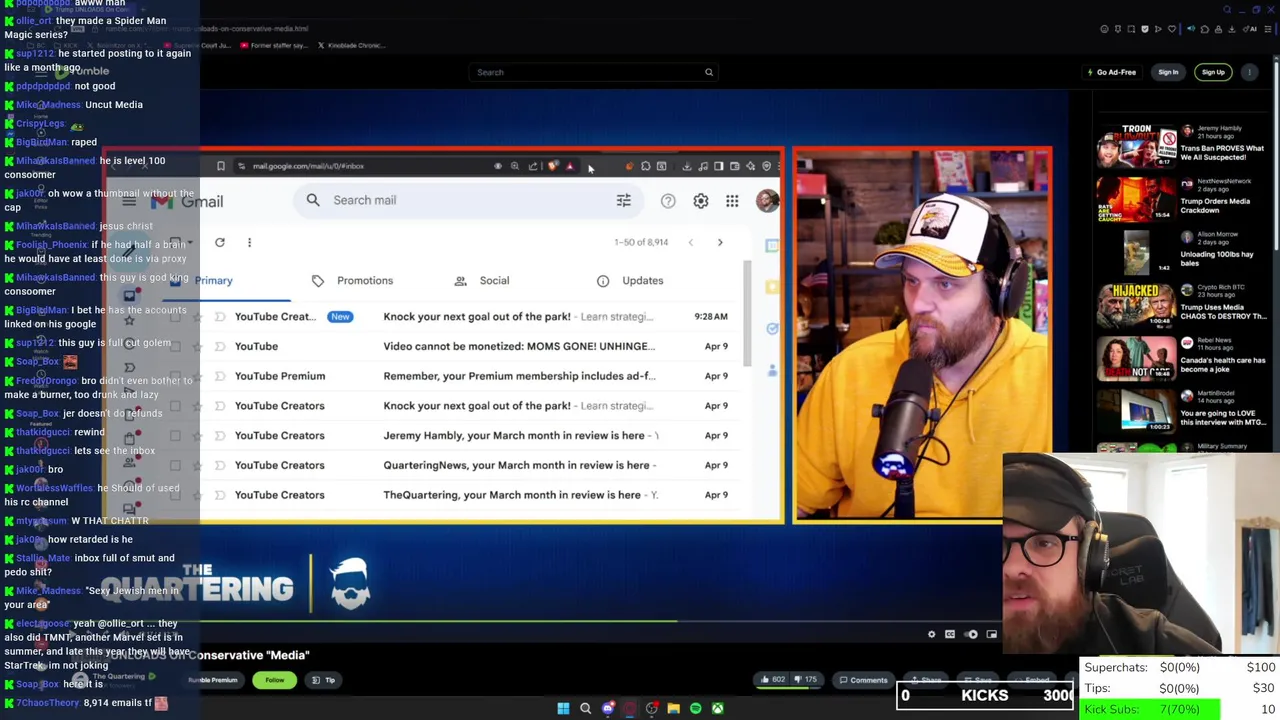Screen dimensions: 1280x720
Task: Click the Rumble Premium button
Action: [213, 680]
